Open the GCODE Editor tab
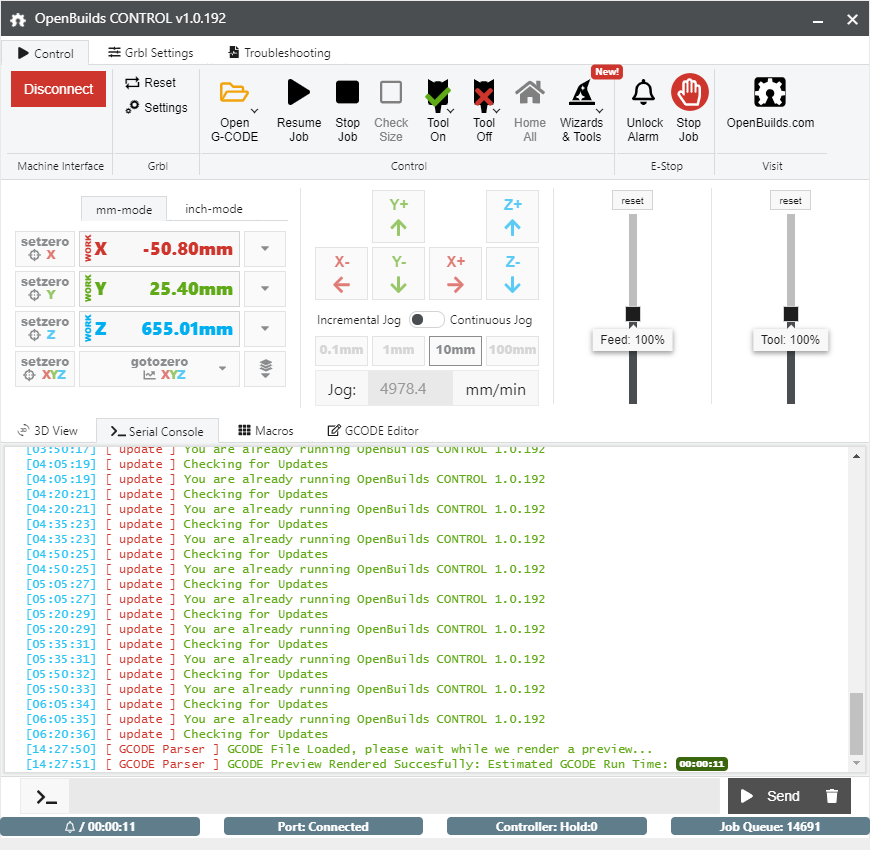Viewport: 870px width, 850px height. [x=372, y=431]
